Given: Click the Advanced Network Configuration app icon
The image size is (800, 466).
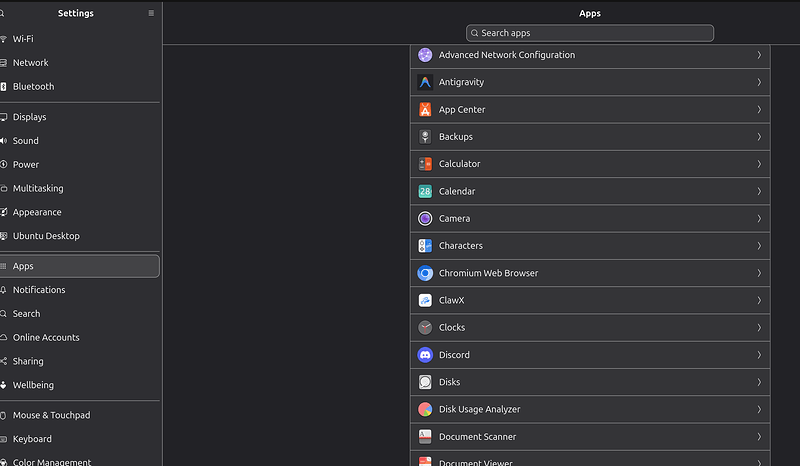Looking at the screenshot, I should (425, 55).
